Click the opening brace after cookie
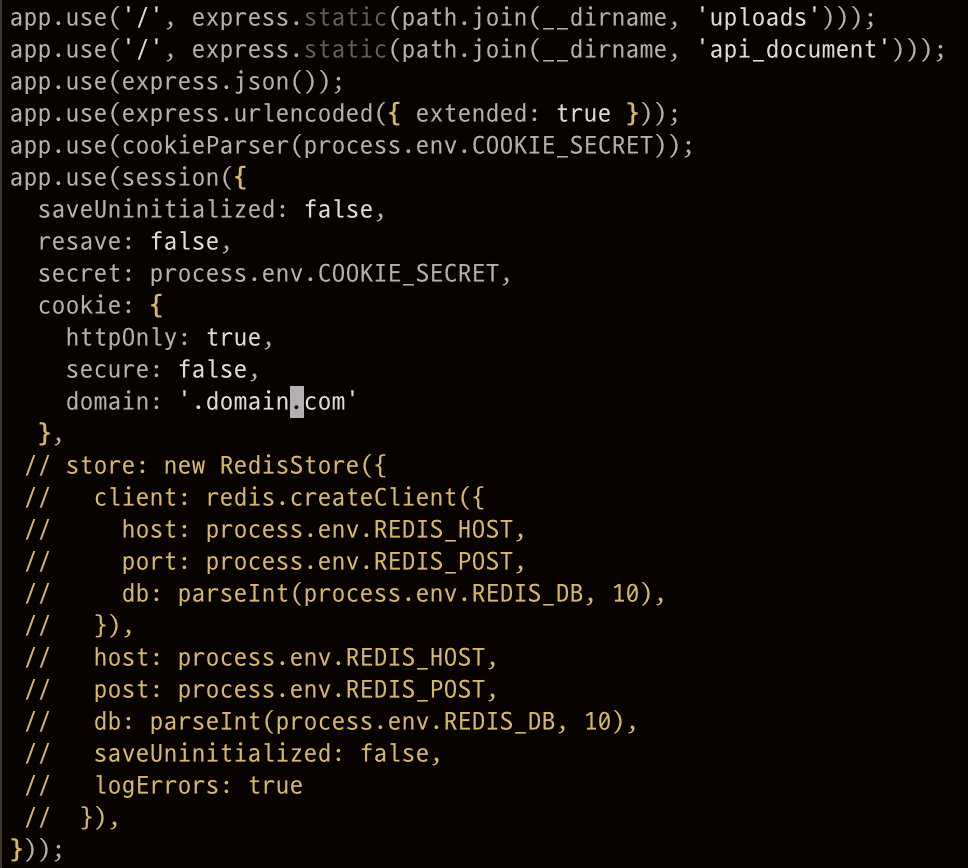The height and width of the screenshot is (868, 968). [157, 305]
